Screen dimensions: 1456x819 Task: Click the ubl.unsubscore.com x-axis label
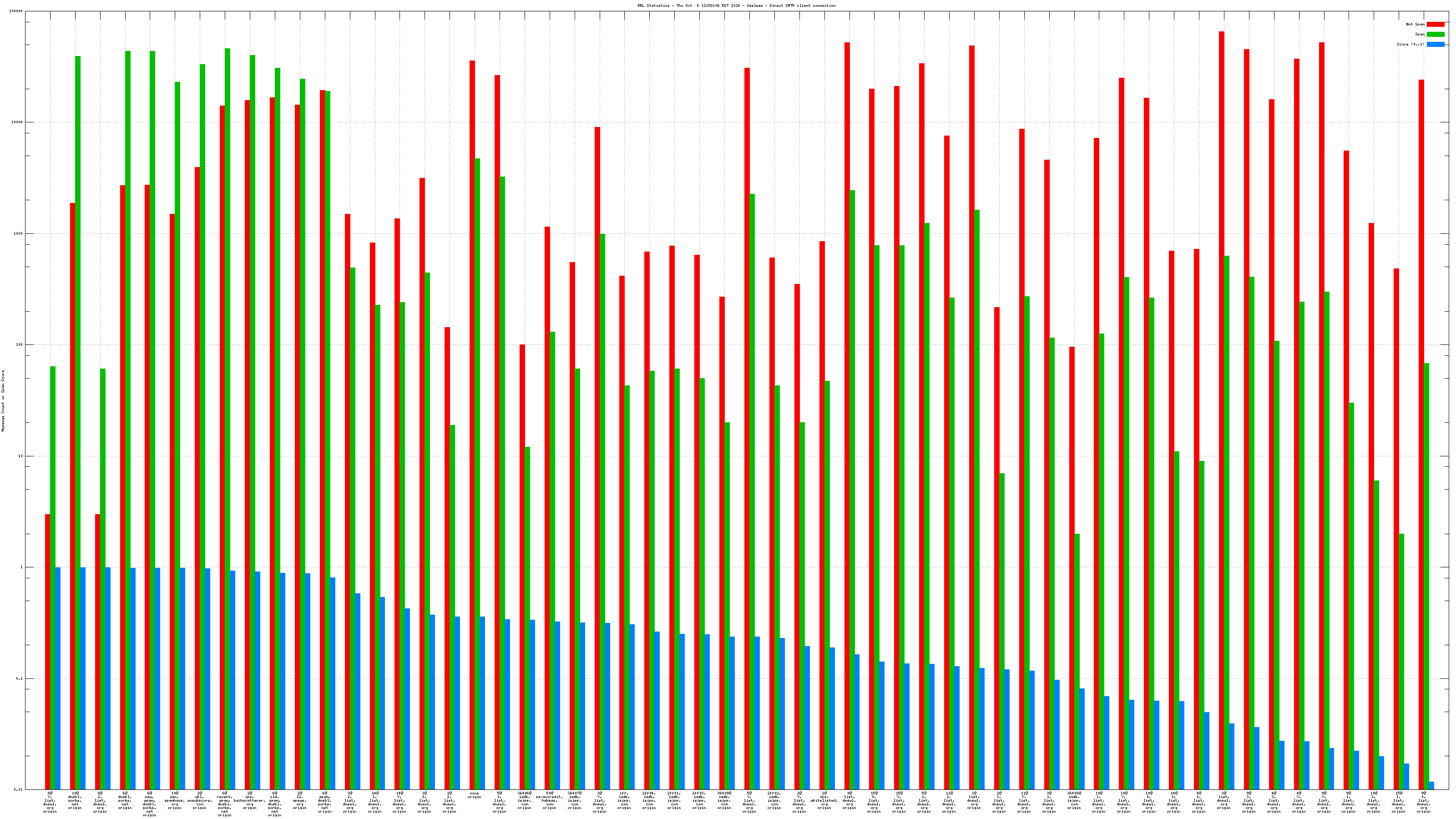click(x=200, y=800)
